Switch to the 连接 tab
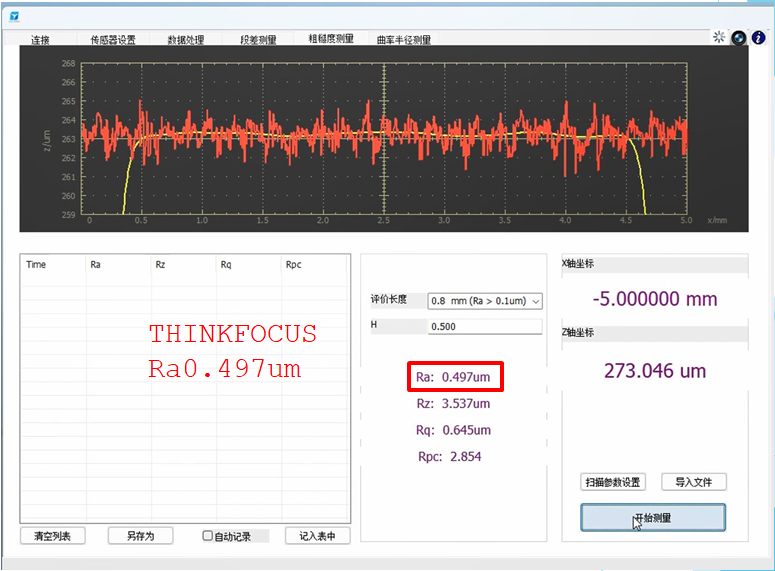 click(x=40, y=40)
